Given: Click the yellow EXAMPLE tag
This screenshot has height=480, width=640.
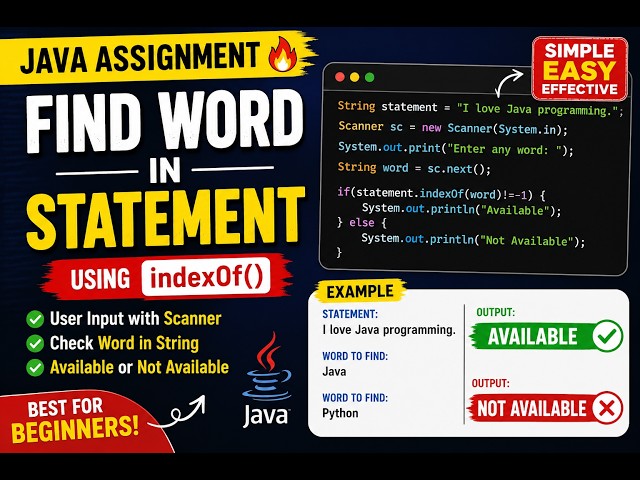Looking at the screenshot, I should coord(360,291).
